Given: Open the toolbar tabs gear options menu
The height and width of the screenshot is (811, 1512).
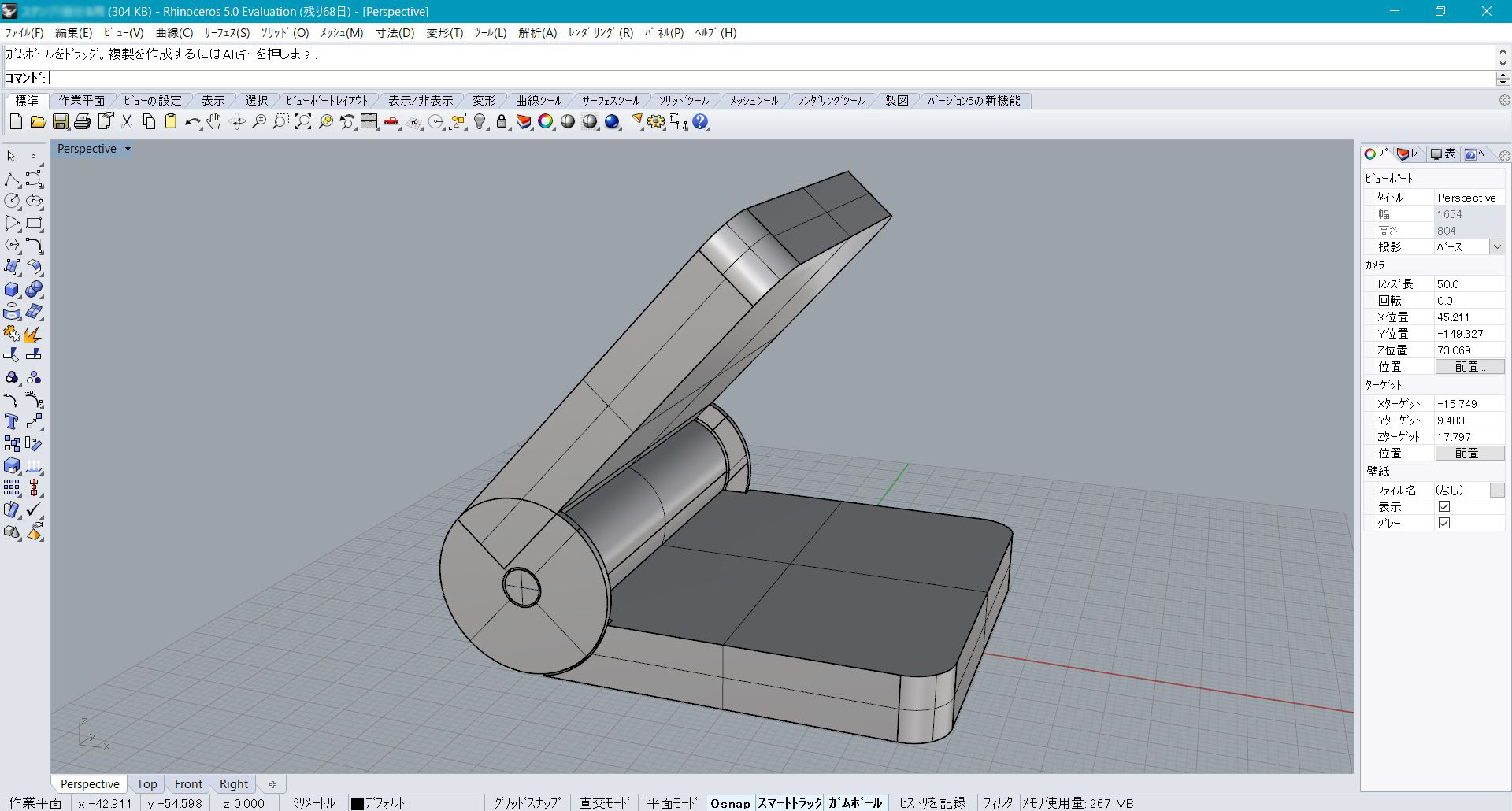Looking at the screenshot, I should 1504,100.
